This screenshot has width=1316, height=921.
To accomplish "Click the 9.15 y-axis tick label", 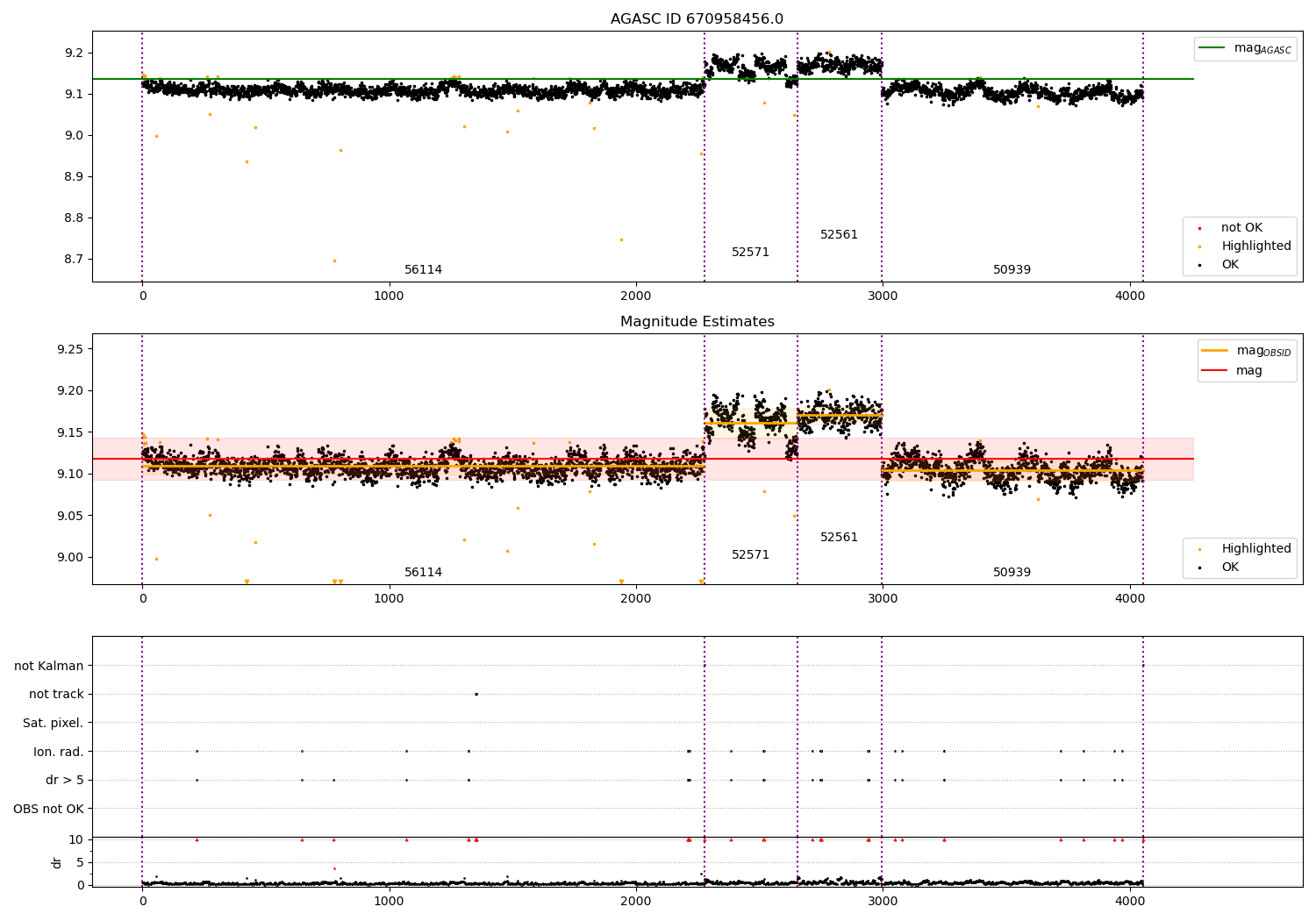I will click(70, 432).
